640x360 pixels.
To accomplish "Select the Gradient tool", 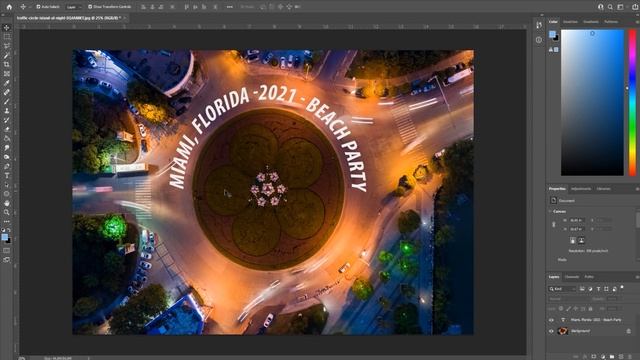I will tap(7, 139).
